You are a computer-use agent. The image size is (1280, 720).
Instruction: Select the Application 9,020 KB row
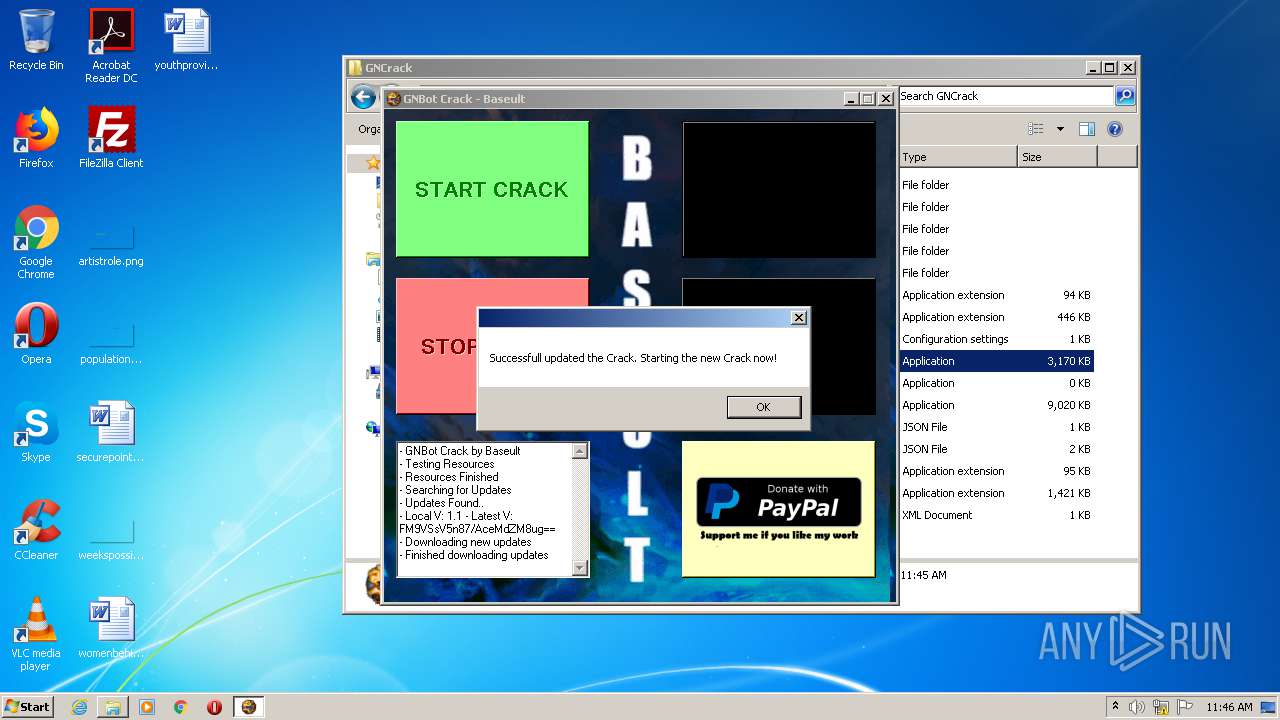(996, 405)
